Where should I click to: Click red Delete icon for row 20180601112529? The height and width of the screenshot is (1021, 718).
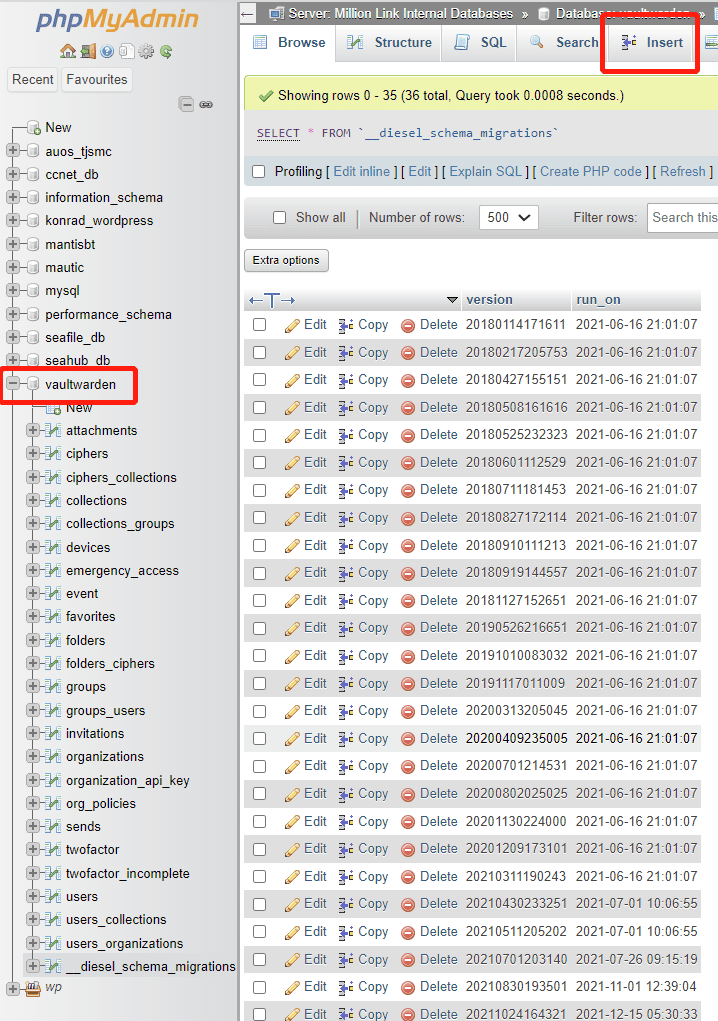408,463
